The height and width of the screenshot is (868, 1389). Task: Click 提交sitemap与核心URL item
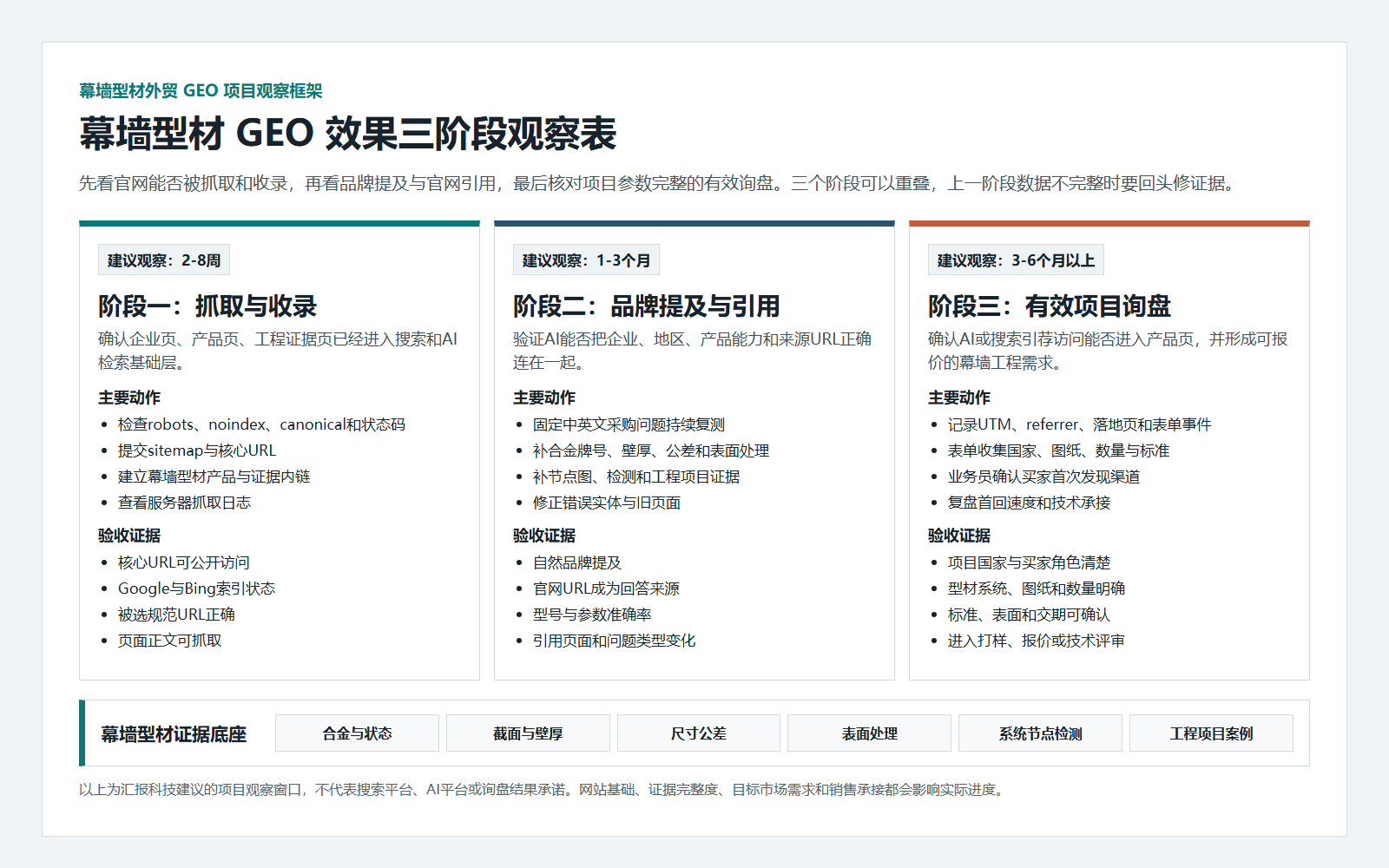(x=197, y=450)
